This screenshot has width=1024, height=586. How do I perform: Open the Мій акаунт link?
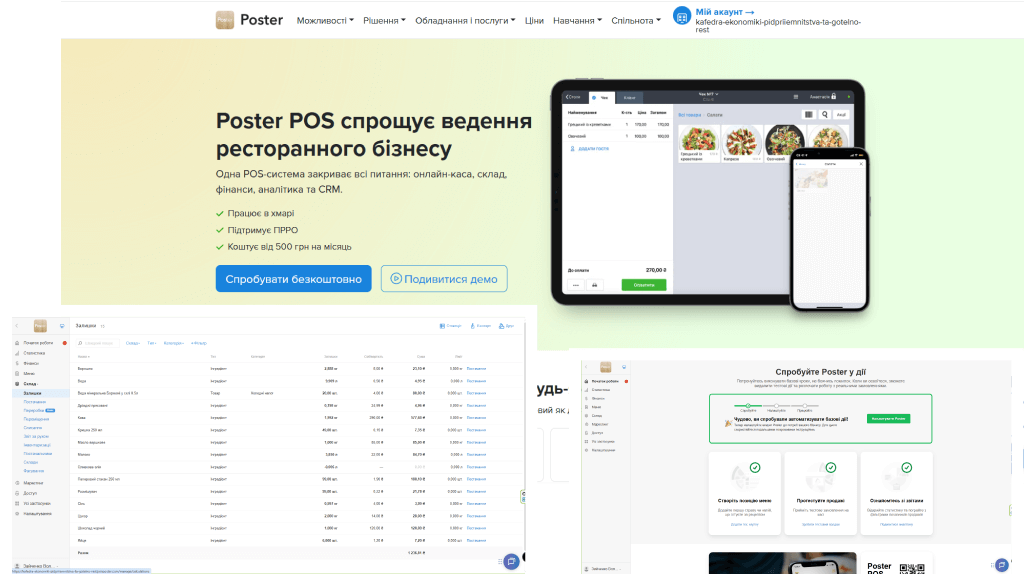[x=725, y=12]
